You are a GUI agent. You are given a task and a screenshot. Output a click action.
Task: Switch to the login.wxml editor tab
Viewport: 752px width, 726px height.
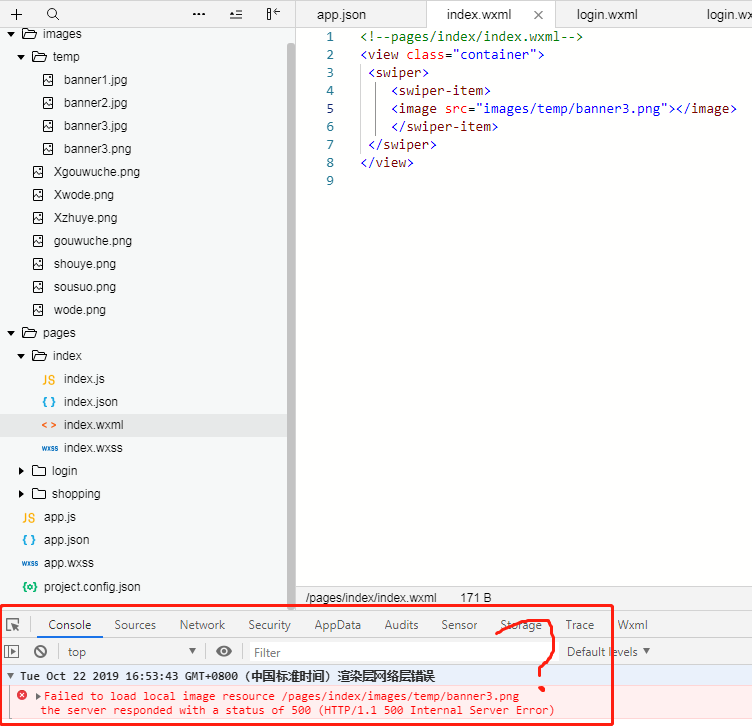coord(607,15)
